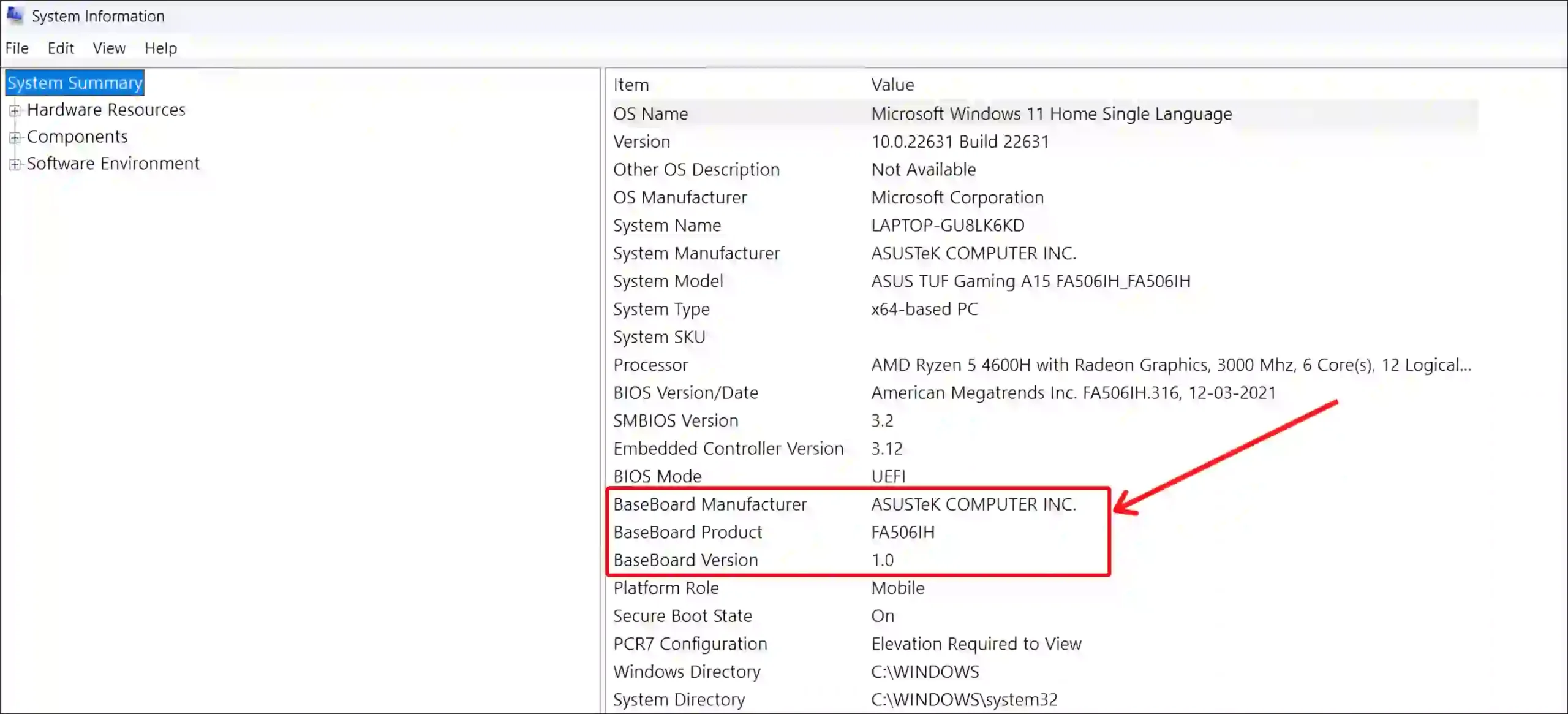This screenshot has height=714, width=1568.
Task: Open the Edit menu
Action: tap(61, 48)
